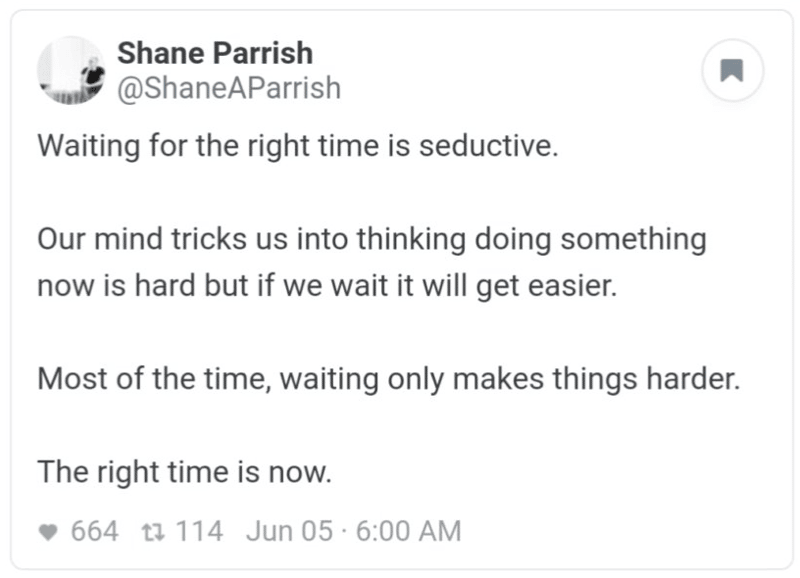Screen dimensions: 800x578
Task: Select the word 'something' in the tweet
Action: click(x=634, y=239)
